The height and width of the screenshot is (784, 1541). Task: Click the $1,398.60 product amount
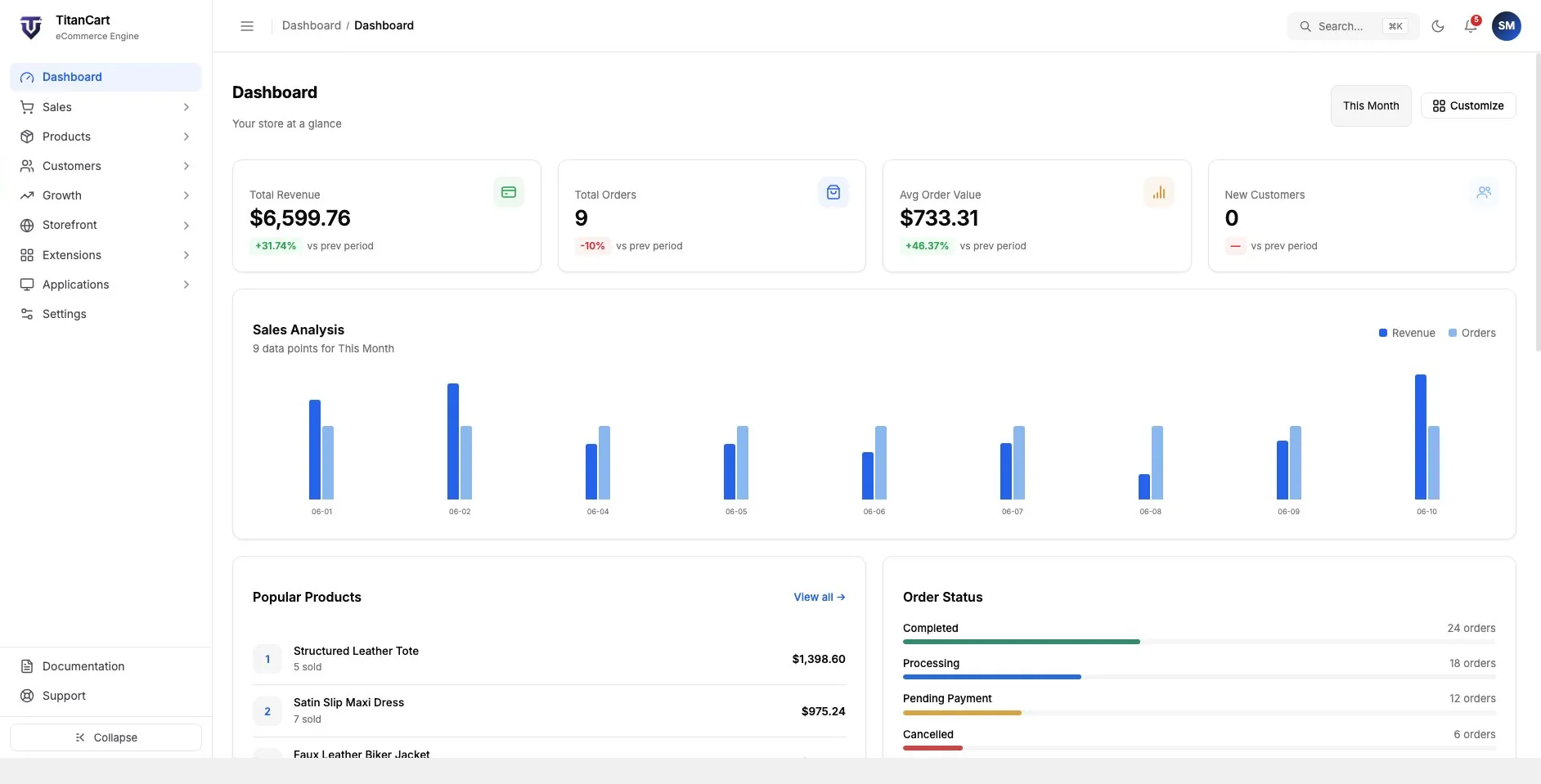click(x=819, y=659)
